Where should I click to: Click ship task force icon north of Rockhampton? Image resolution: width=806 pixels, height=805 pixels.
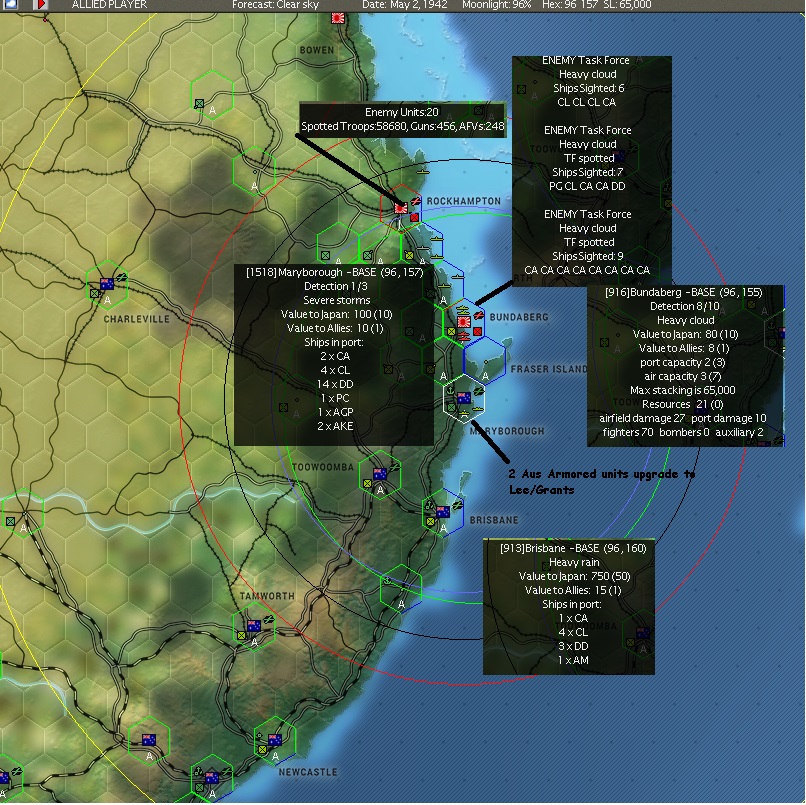click(x=423, y=172)
